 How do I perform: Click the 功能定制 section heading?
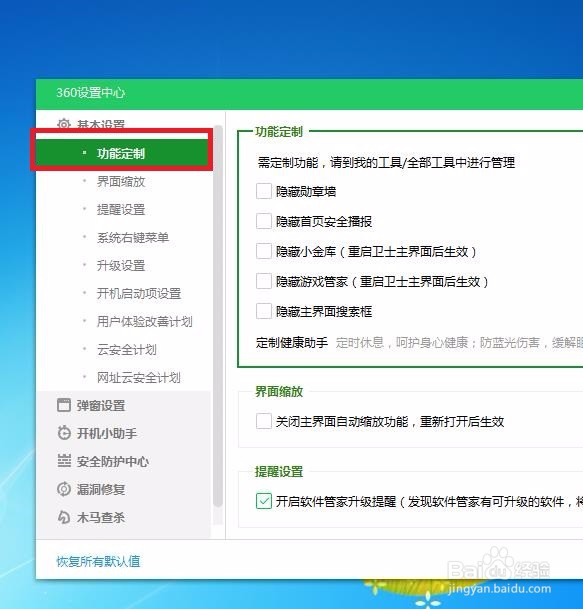[x=278, y=132]
